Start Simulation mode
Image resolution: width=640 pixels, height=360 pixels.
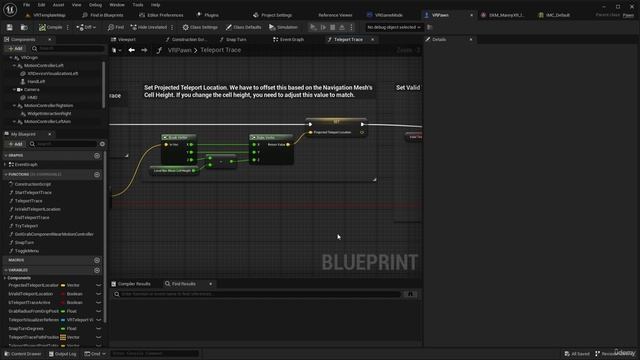coord(283,27)
